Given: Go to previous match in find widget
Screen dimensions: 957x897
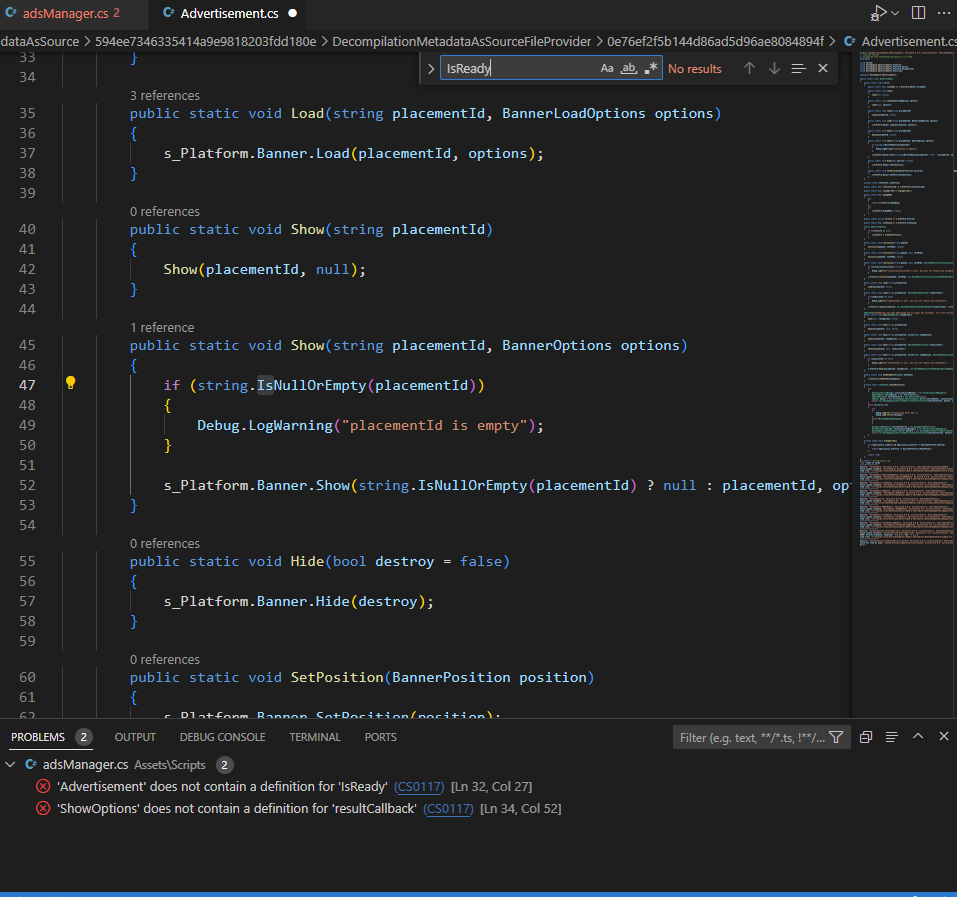Looking at the screenshot, I should (x=749, y=68).
